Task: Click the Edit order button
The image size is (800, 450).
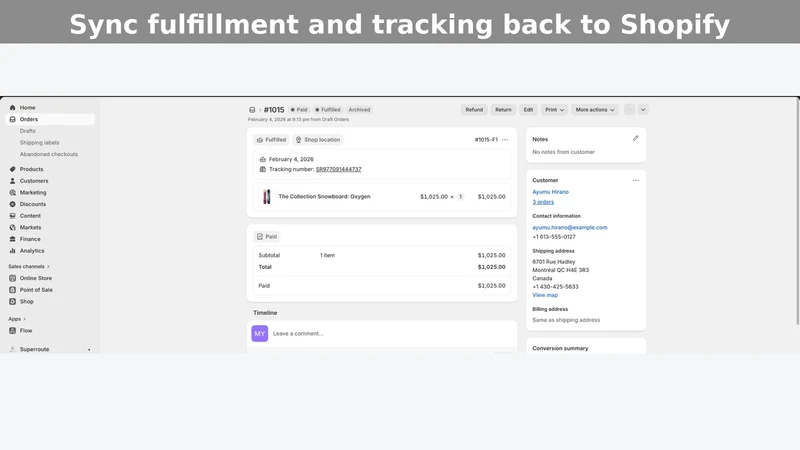Action: click(x=528, y=110)
